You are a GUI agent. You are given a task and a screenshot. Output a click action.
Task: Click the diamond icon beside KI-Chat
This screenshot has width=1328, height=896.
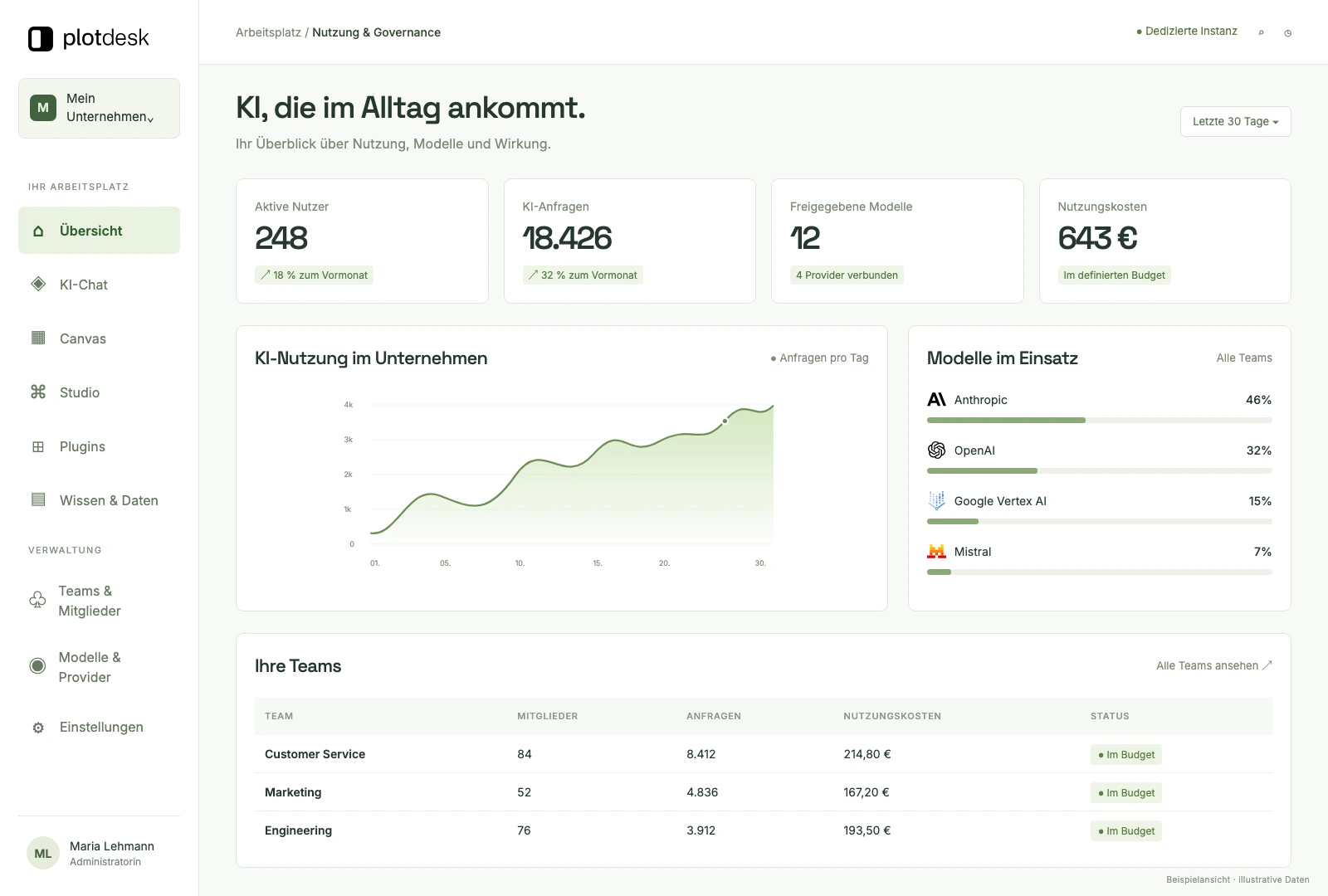click(38, 284)
